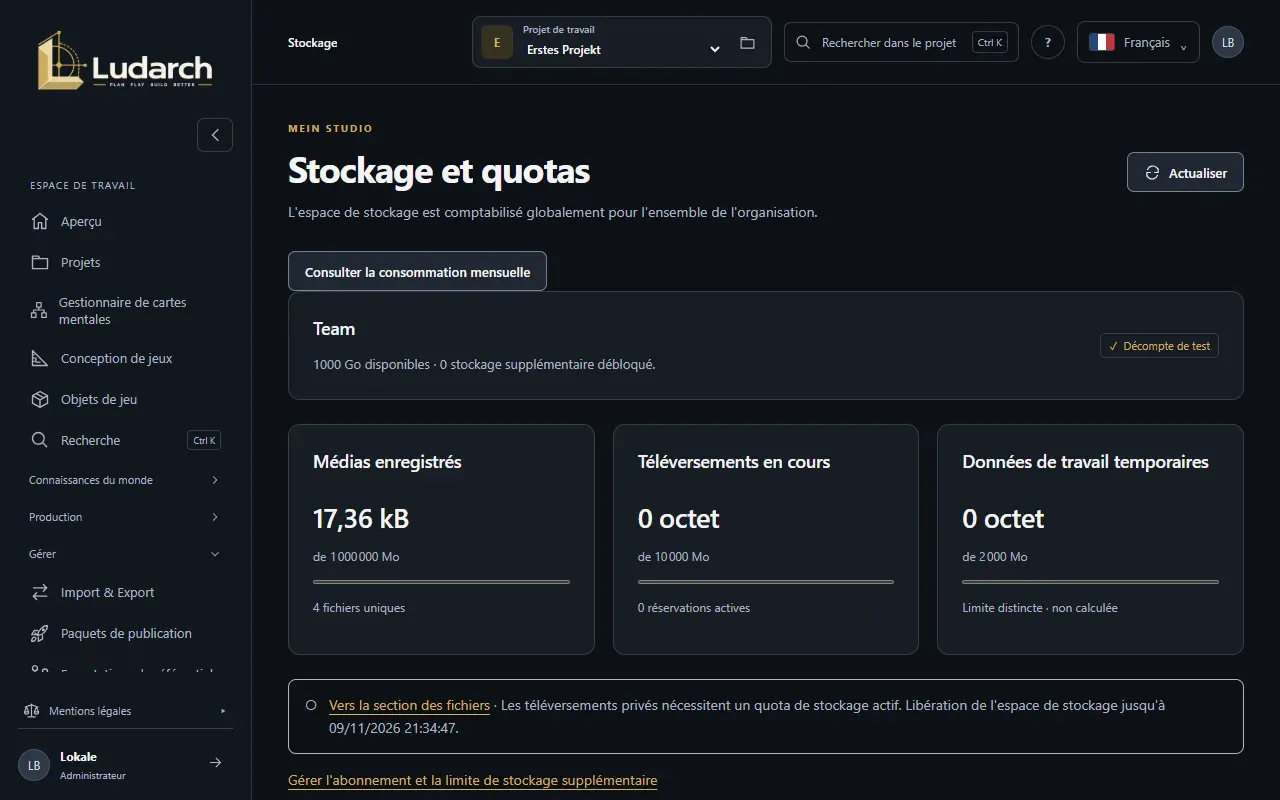Image resolution: width=1280 pixels, height=800 pixels.
Task: Click the radio circle in the info notice
Action: tap(311, 705)
